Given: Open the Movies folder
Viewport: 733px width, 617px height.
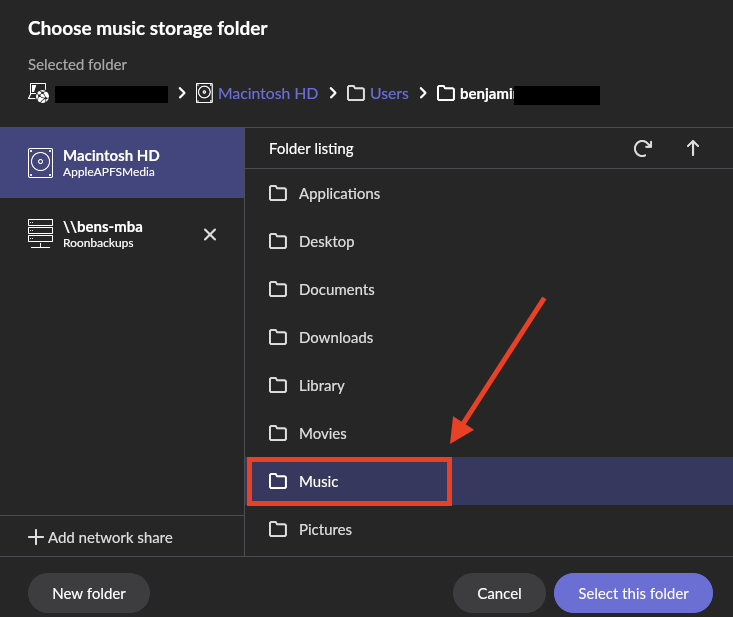Looking at the screenshot, I should coord(489,433).
